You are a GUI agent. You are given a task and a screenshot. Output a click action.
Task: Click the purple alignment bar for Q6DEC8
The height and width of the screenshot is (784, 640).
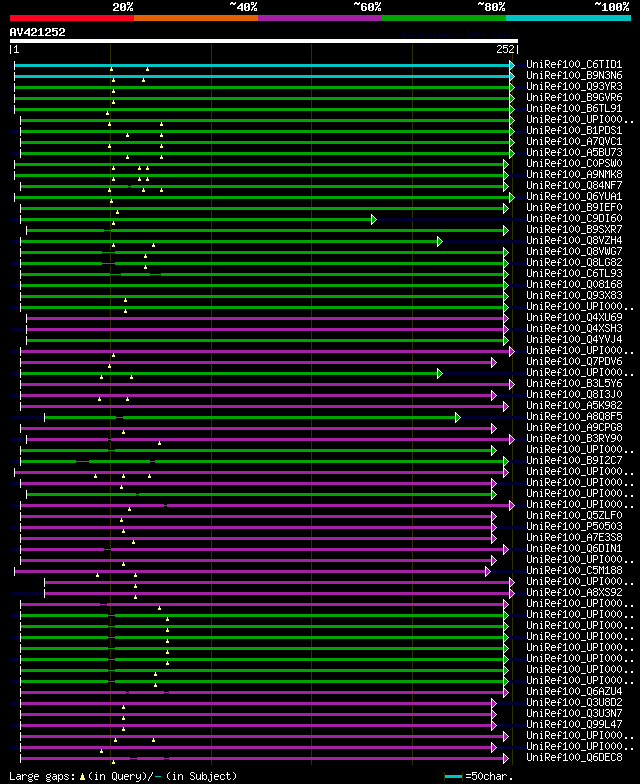click(x=262, y=758)
